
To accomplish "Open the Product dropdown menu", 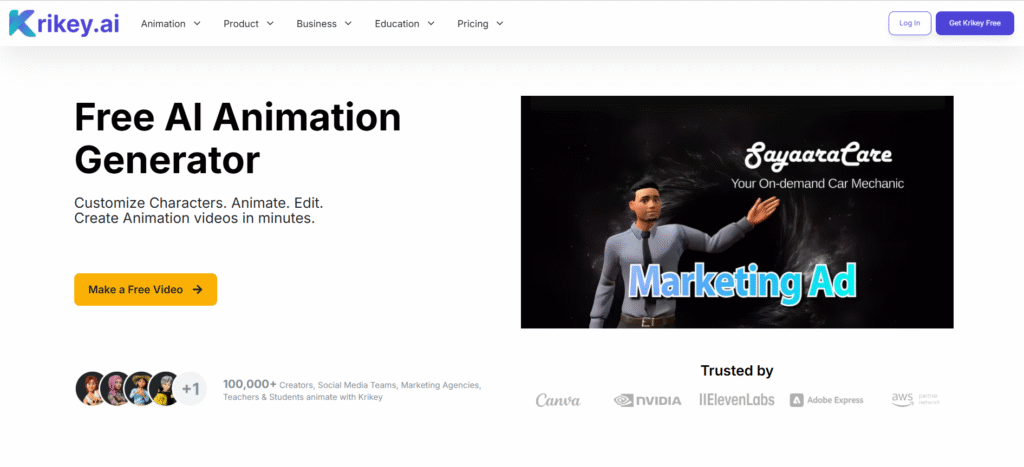I will click(x=247, y=23).
